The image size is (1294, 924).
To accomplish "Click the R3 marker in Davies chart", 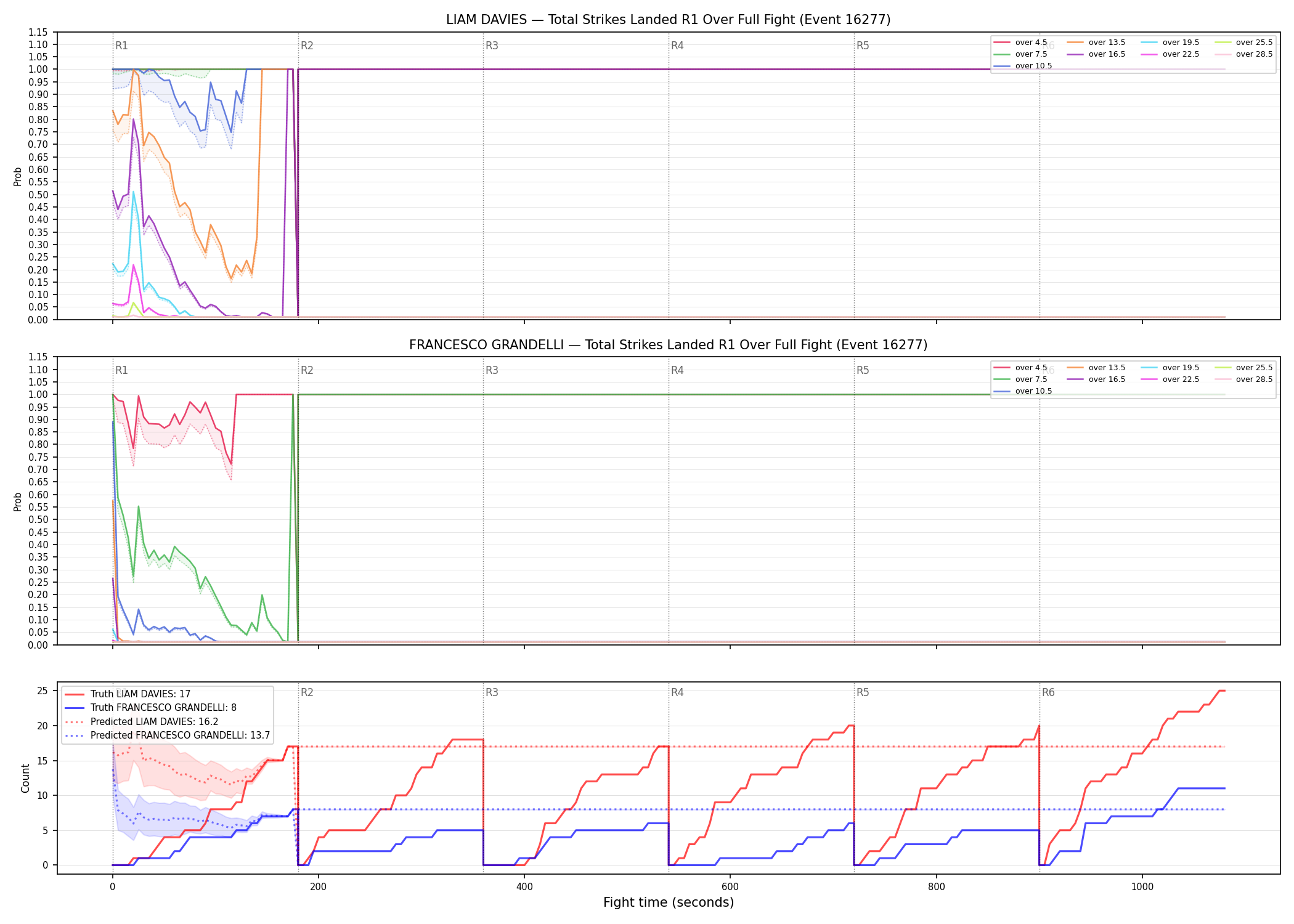I will (x=492, y=46).
